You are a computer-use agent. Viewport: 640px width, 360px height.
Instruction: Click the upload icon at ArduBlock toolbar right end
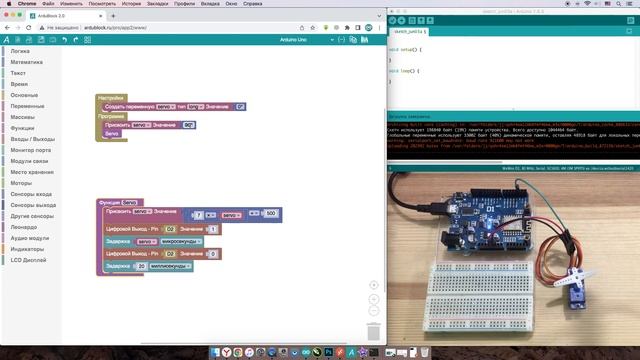click(x=364, y=40)
